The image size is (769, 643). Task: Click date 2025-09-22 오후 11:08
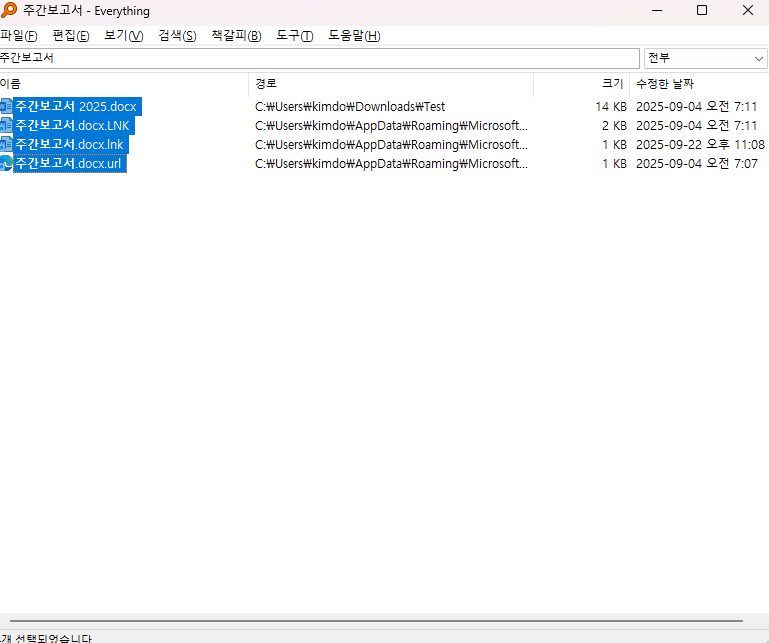click(x=700, y=145)
